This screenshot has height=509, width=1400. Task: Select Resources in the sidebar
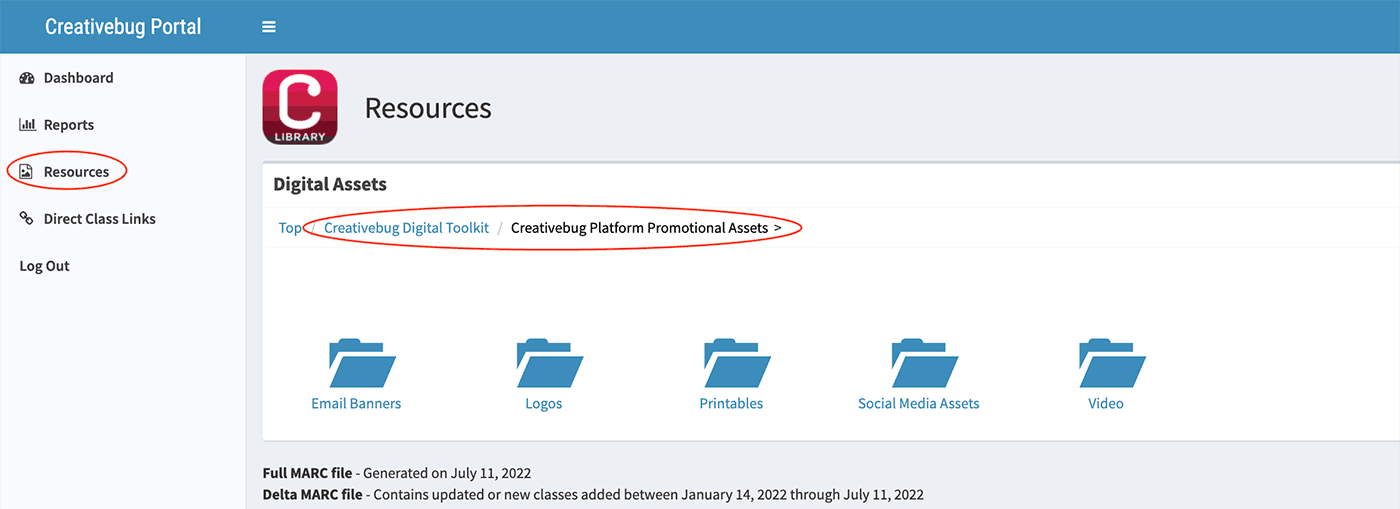click(x=76, y=172)
